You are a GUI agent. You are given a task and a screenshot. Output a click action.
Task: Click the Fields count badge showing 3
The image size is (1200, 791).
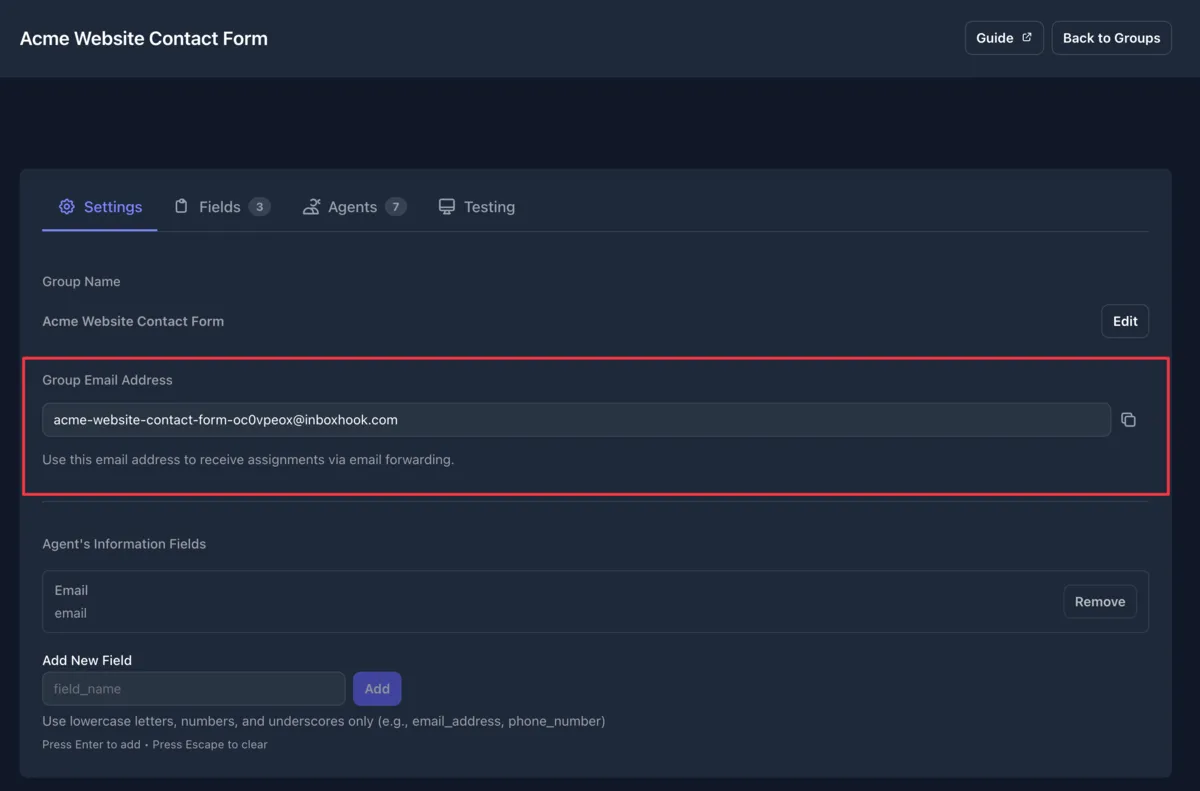pyautogui.click(x=259, y=206)
